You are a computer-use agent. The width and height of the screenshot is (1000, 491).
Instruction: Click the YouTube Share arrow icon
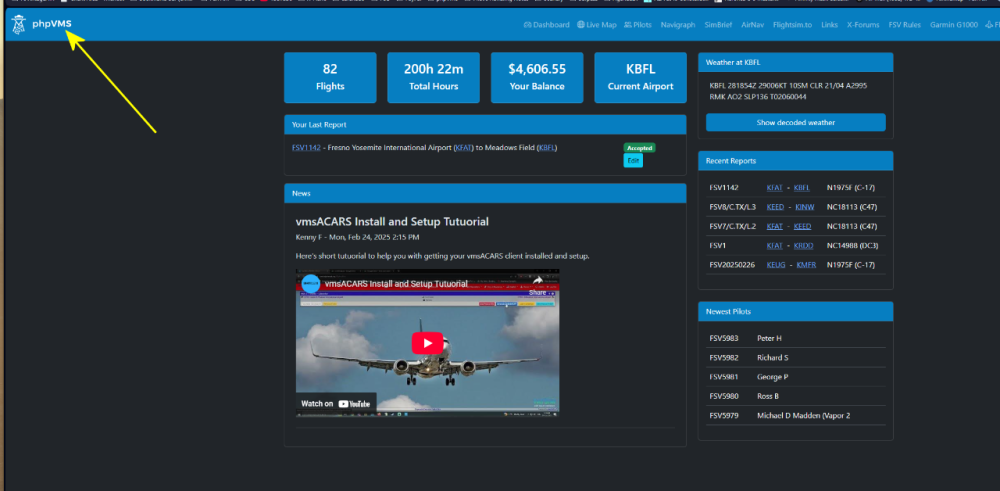(537, 281)
